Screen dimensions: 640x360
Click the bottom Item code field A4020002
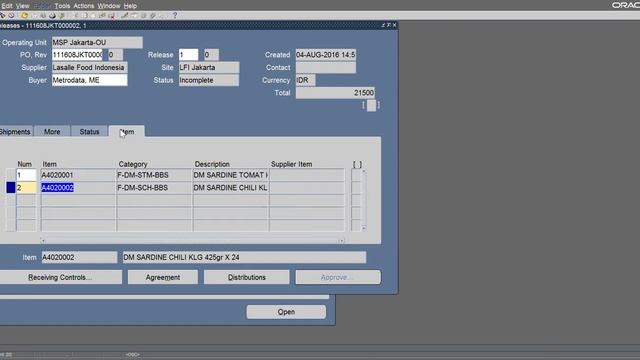coord(79,258)
